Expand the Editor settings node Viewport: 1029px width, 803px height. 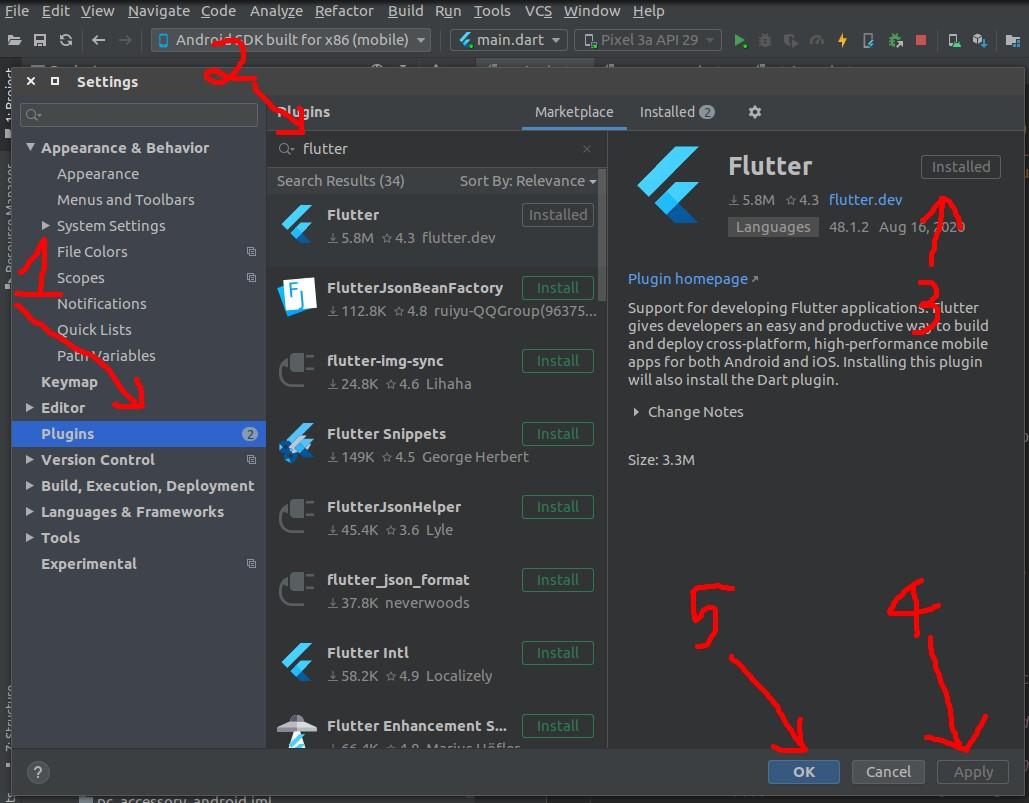pos(30,407)
